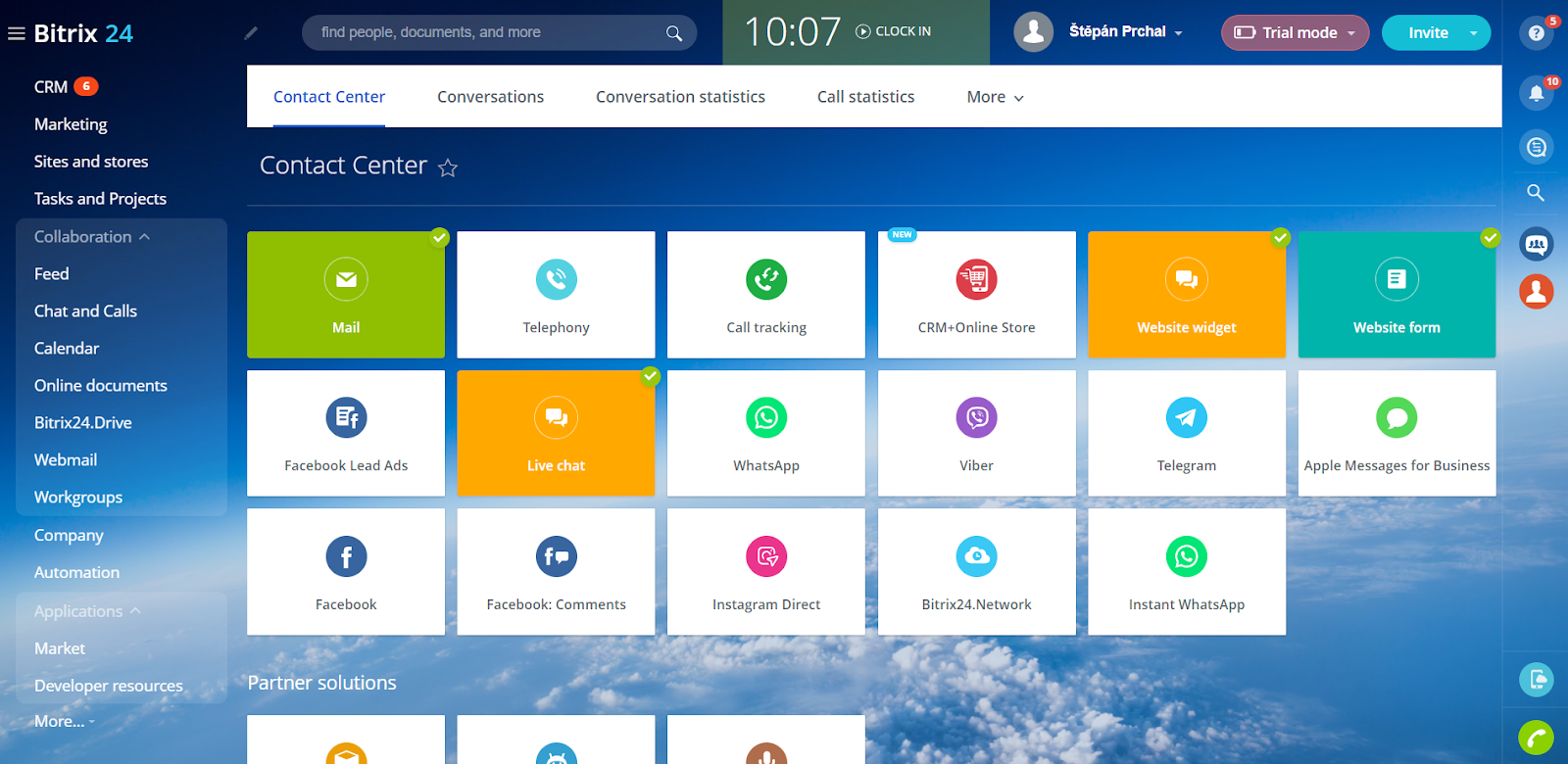The height and width of the screenshot is (764, 1568).
Task: Open Tasks and Projects in sidebar
Action: pos(100,199)
